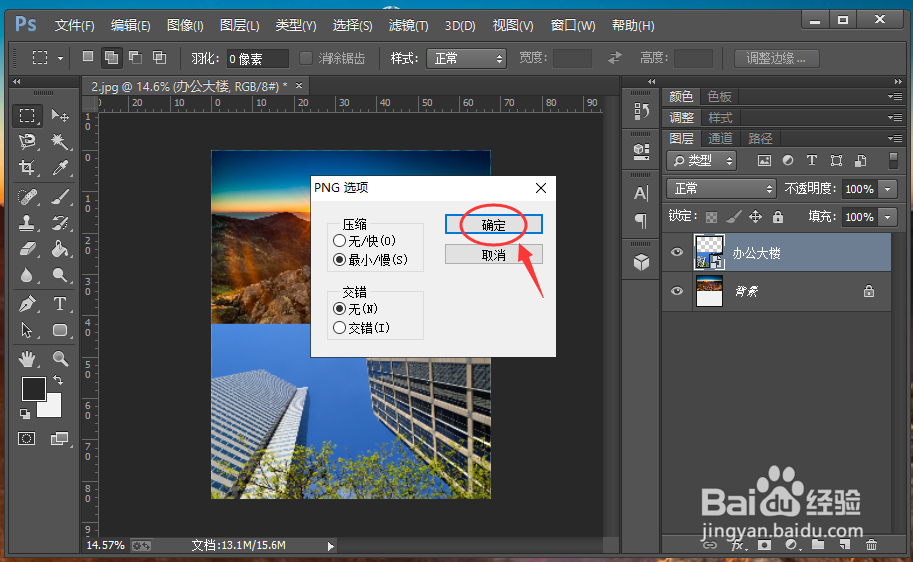Select 最小/慢 compression radio button

(x=339, y=260)
